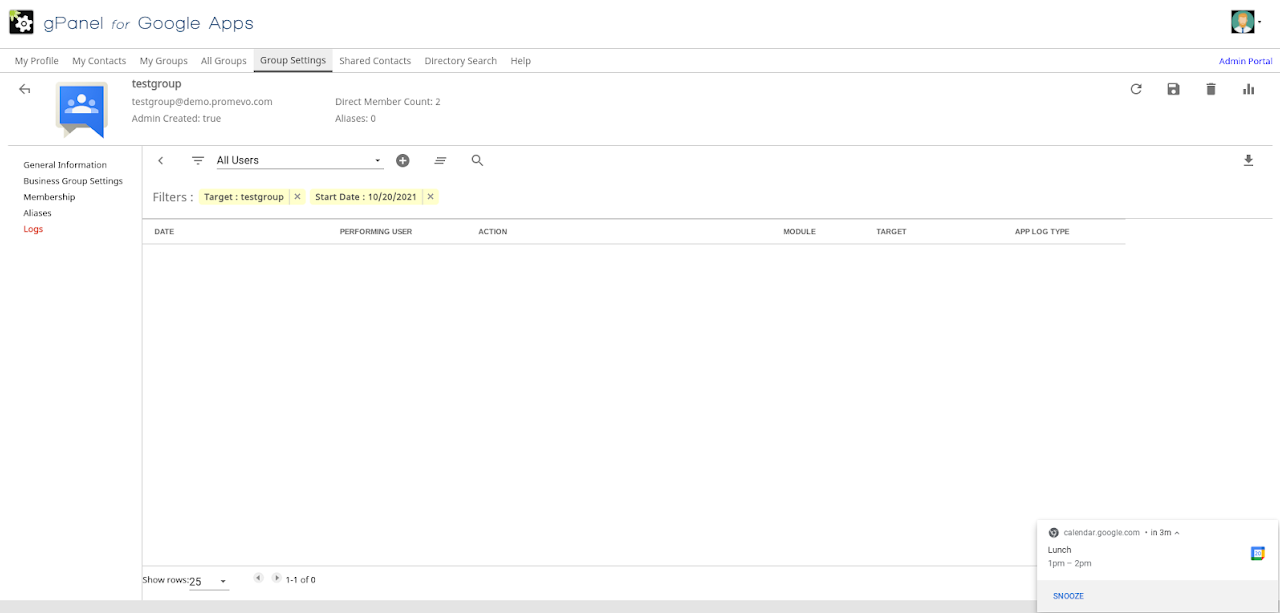This screenshot has width=1280, height=613.
Task: Expand the user avatar account menu
Action: (x=1245, y=22)
